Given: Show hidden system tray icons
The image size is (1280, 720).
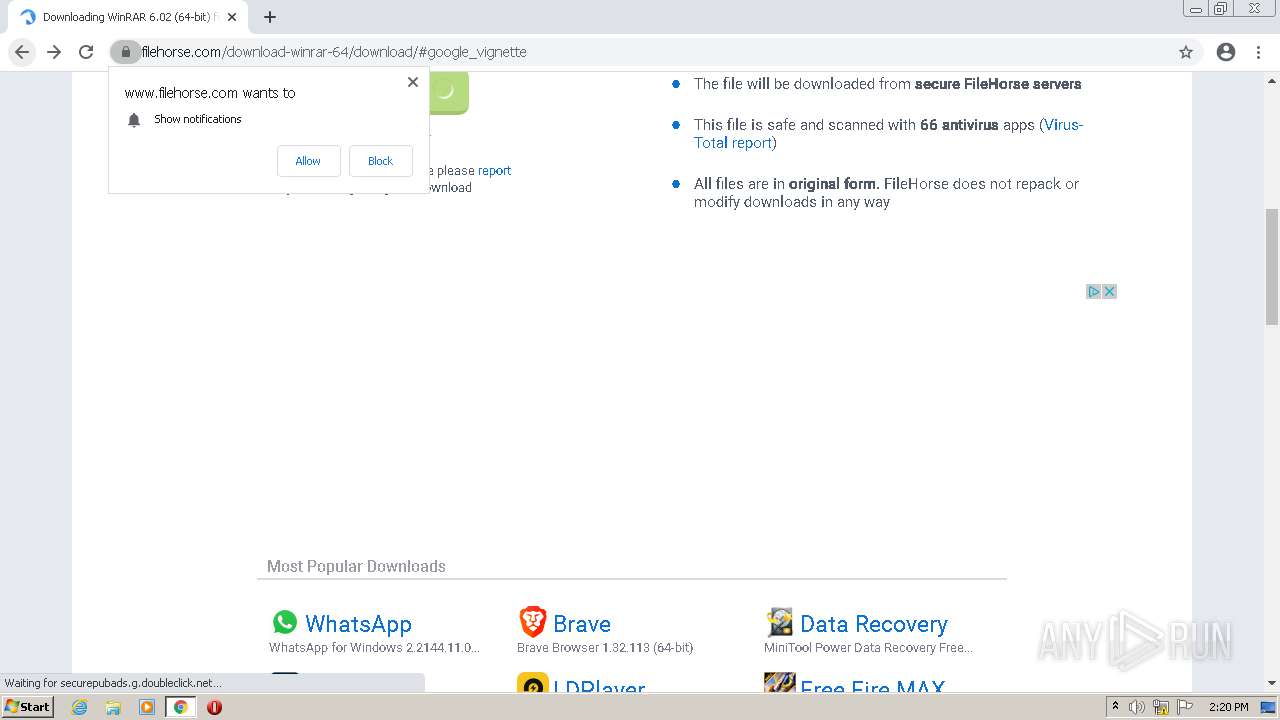Looking at the screenshot, I should click(1115, 707).
